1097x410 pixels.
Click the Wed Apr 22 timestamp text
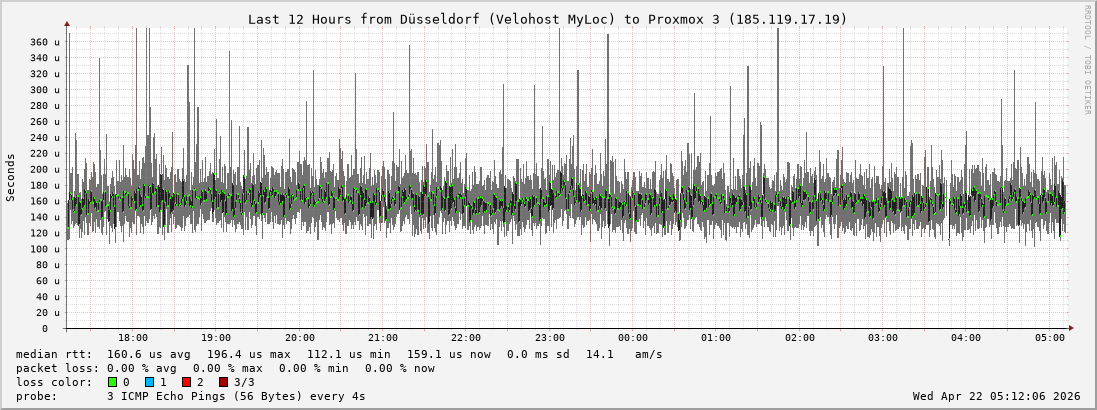click(996, 396)
